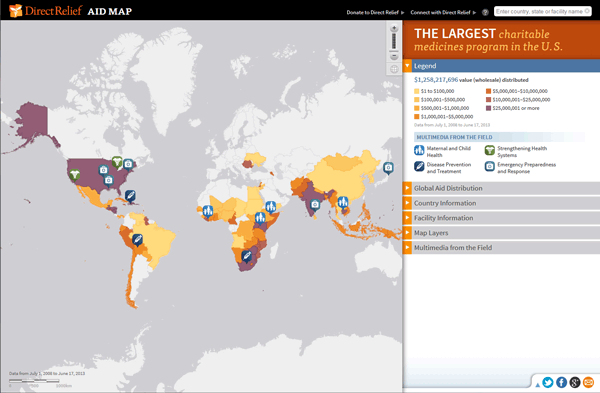Expand the Map Layers section
This screenshot has height=393, width=600.
[501, 233]
